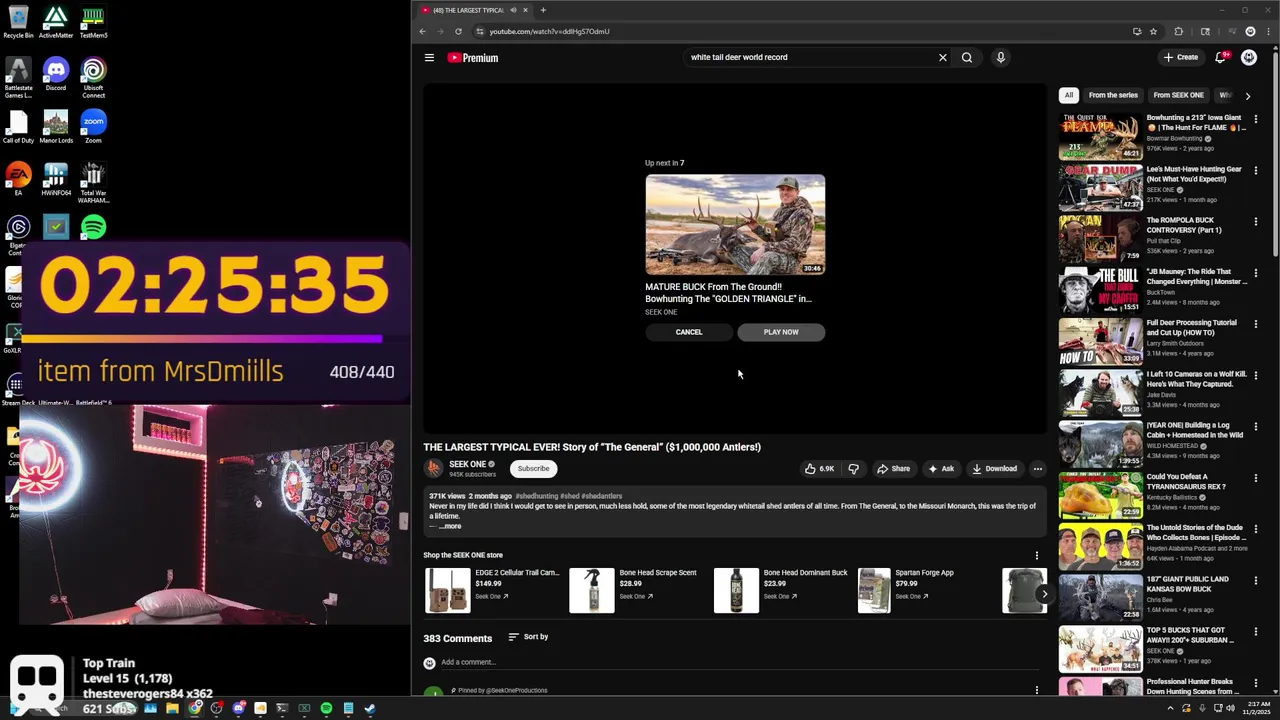
Task: Open the YouTube notifications bell
Action: [1220, 58]
